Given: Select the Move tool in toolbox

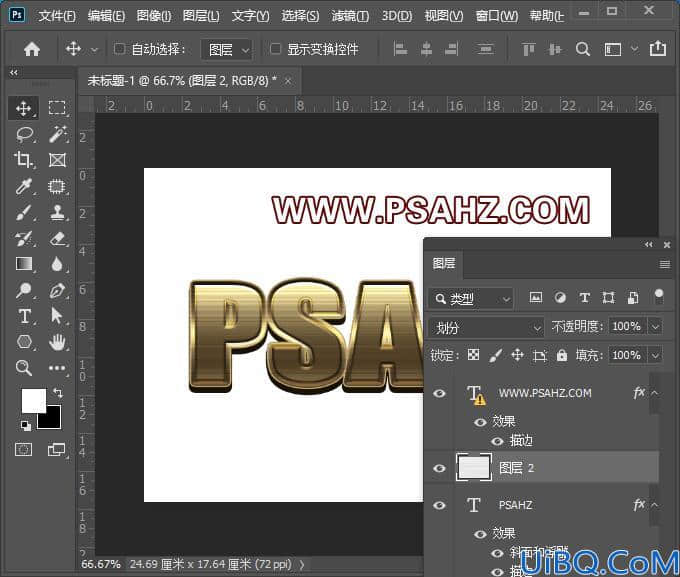Looking at the screenshot, I should (x=23, y=108).
